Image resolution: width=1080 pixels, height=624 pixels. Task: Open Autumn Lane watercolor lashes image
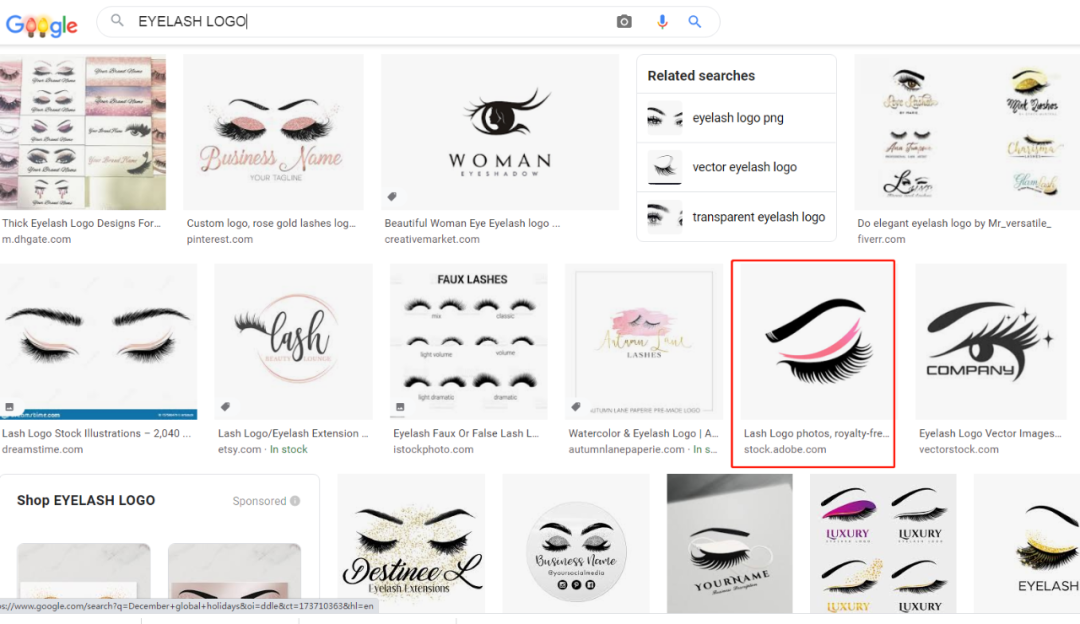(x=644, y=342)
